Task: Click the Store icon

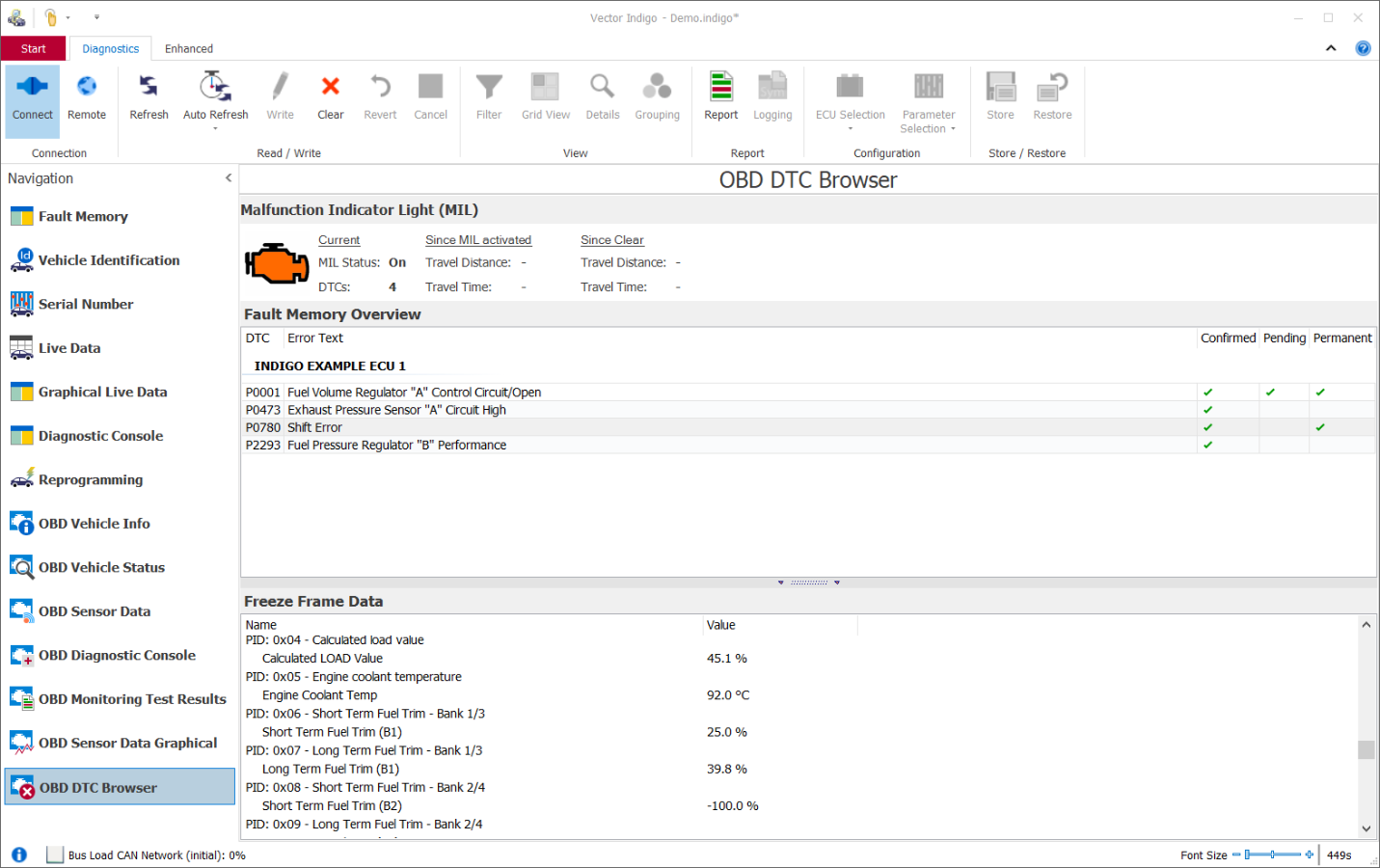Action: click(x=1000, y=87)
